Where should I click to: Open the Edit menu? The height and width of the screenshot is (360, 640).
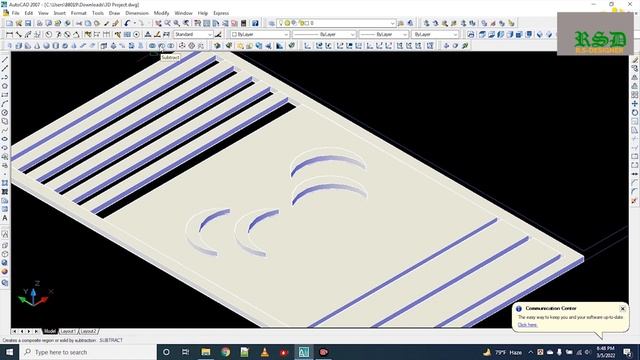pyautogui.click(x=29, y=13)
